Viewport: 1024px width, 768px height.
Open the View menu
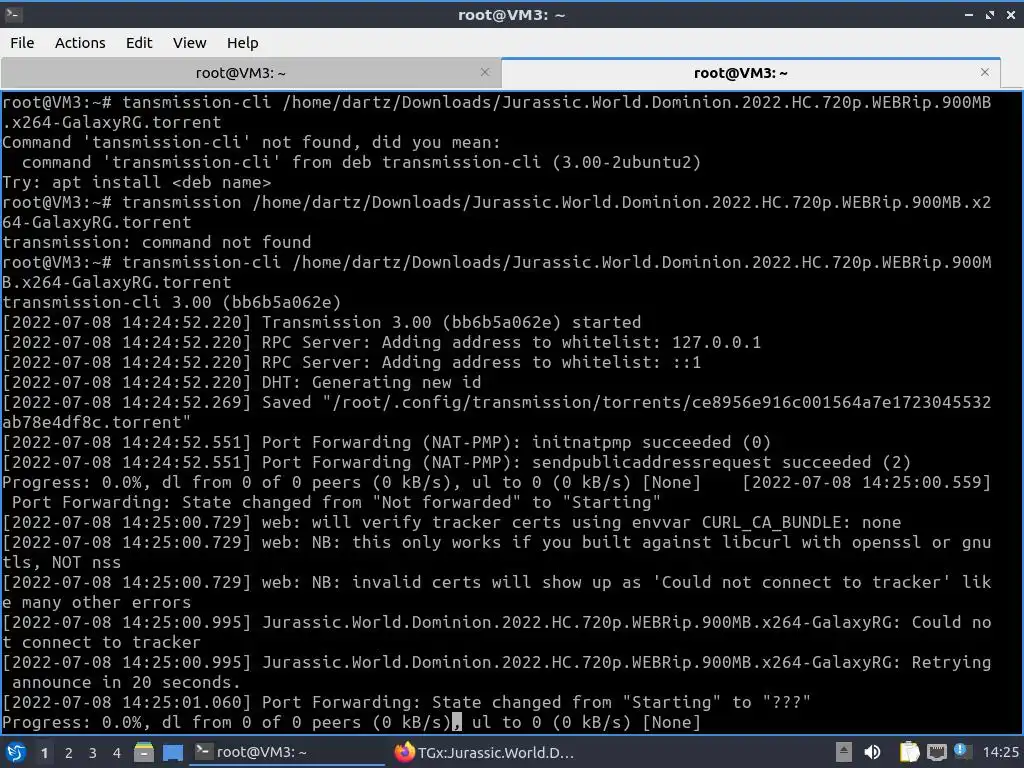(x=189, y=42)
